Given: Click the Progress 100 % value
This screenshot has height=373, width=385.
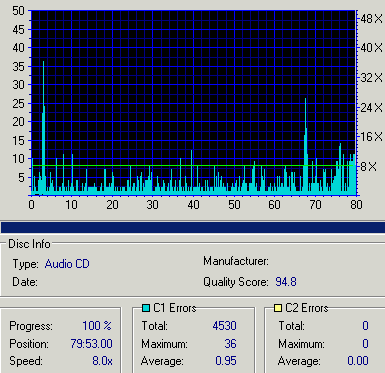Looking at the screenshot, I should pos(97,325).
